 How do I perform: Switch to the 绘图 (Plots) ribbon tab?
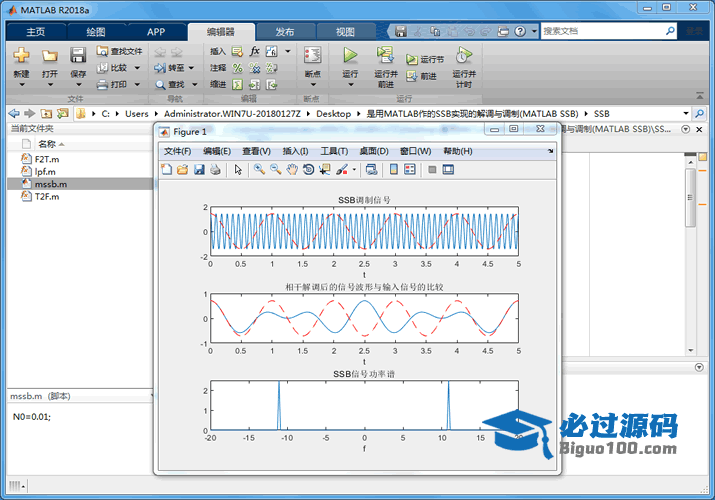point(96,32)
